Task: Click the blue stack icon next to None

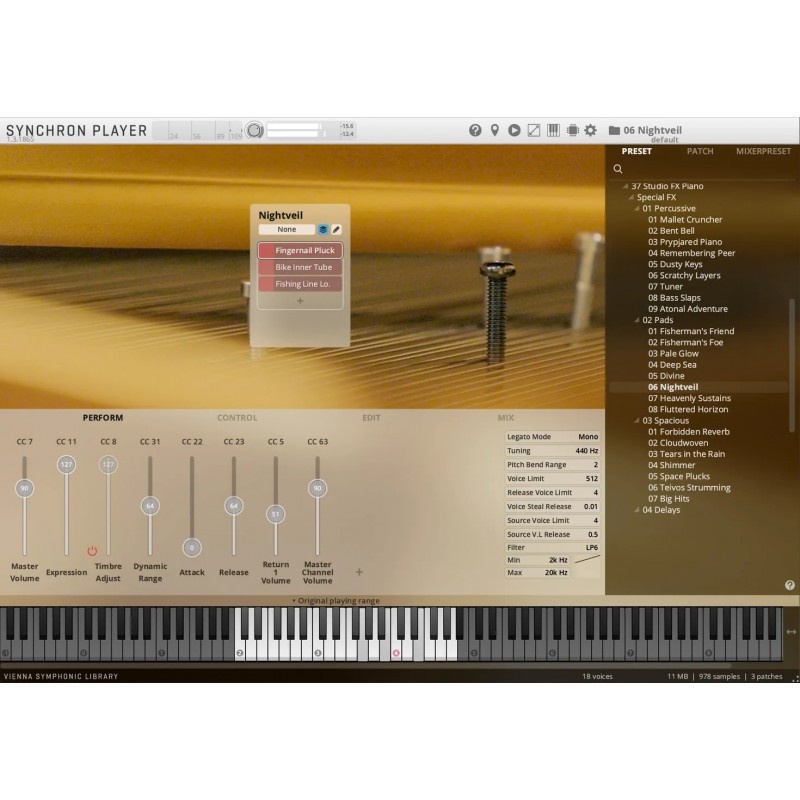Action: (323, 229)
